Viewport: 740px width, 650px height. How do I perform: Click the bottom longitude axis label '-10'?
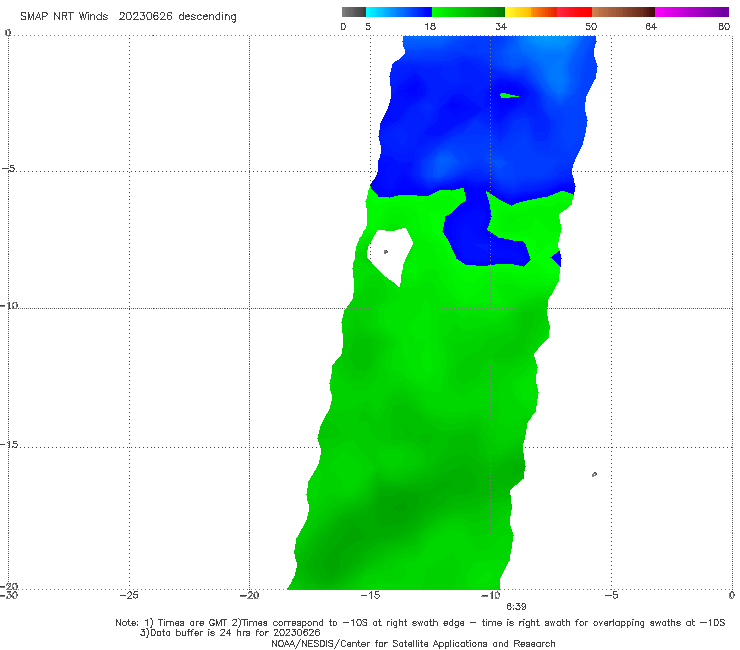pos(491,595)
